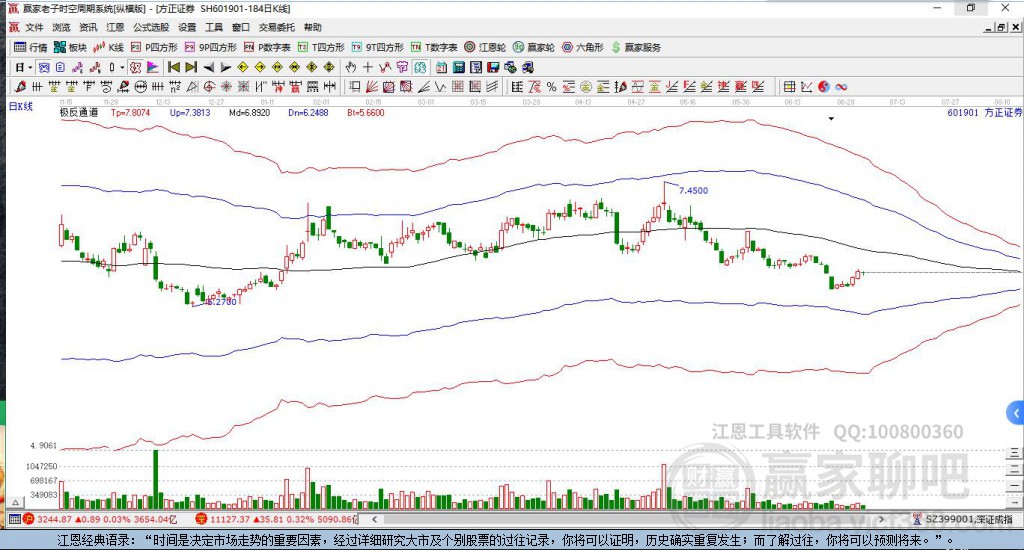Open the 交易委托 menu
This screenshot has width=1024, height=550.
pos(276,27)
